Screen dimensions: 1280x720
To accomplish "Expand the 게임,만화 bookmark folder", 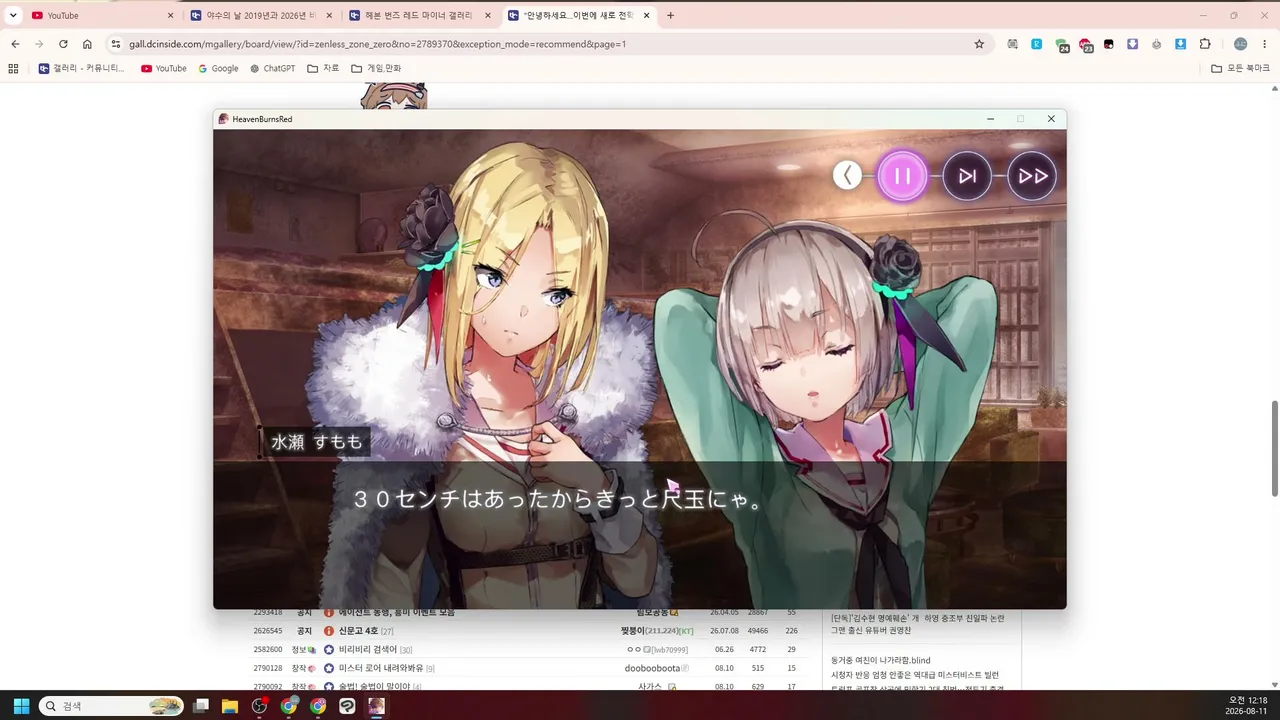I will (376, 68).
